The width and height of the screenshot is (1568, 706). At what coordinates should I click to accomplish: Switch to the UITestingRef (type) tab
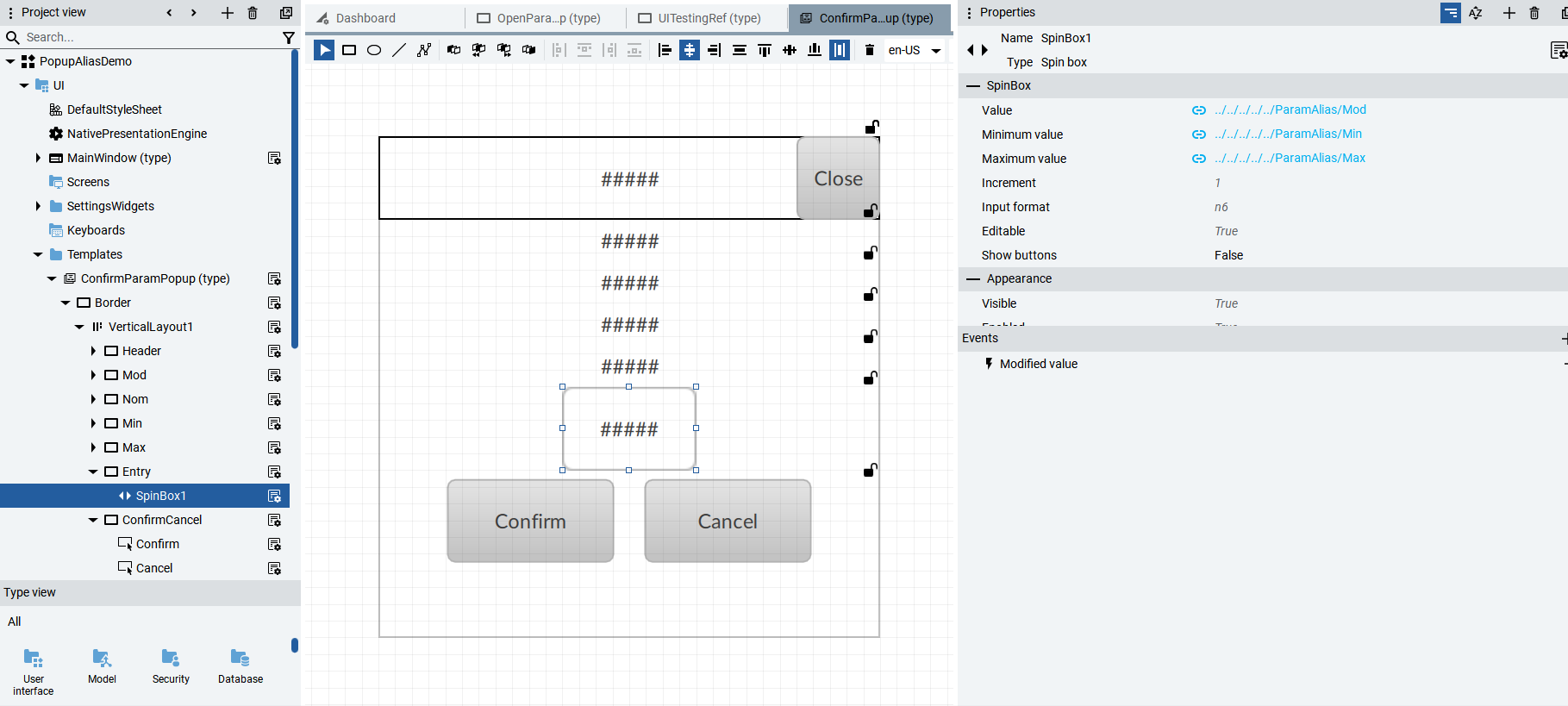click(x=707, y=18)
